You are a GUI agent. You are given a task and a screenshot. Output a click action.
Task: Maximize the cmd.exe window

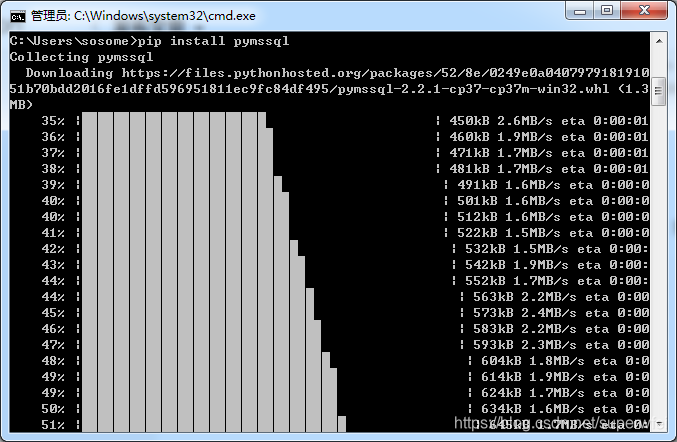click(607, 10)
